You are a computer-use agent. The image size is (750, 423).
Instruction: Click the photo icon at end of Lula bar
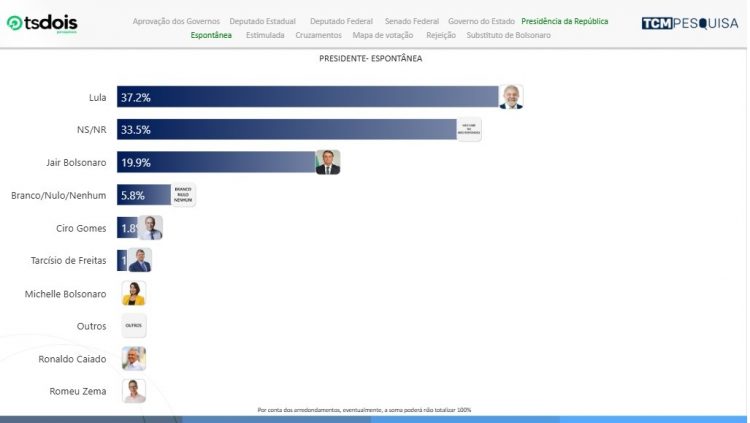(511, 97)
